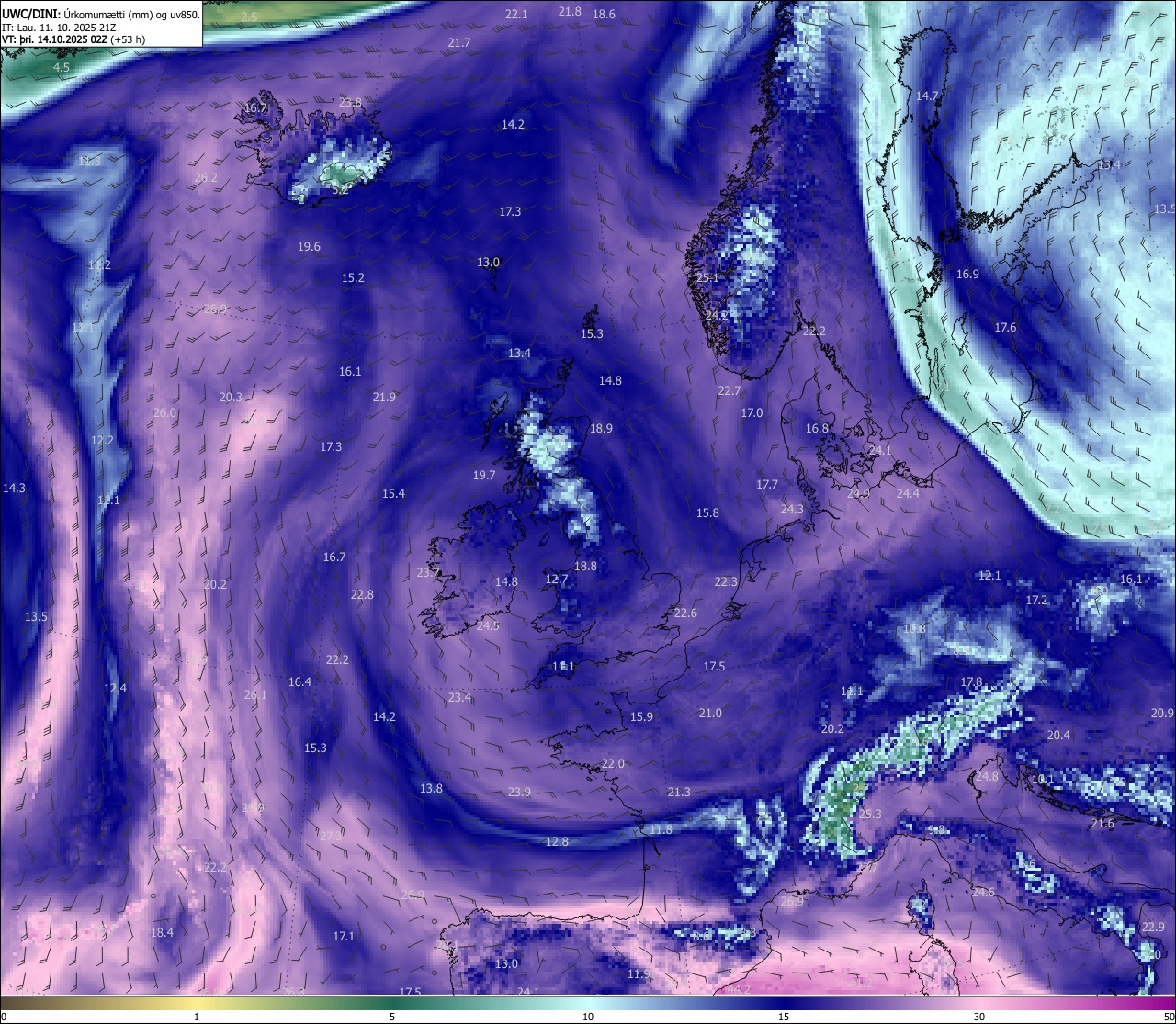
Task: Click the 23.9 value on the map
Action: [519, 792]
